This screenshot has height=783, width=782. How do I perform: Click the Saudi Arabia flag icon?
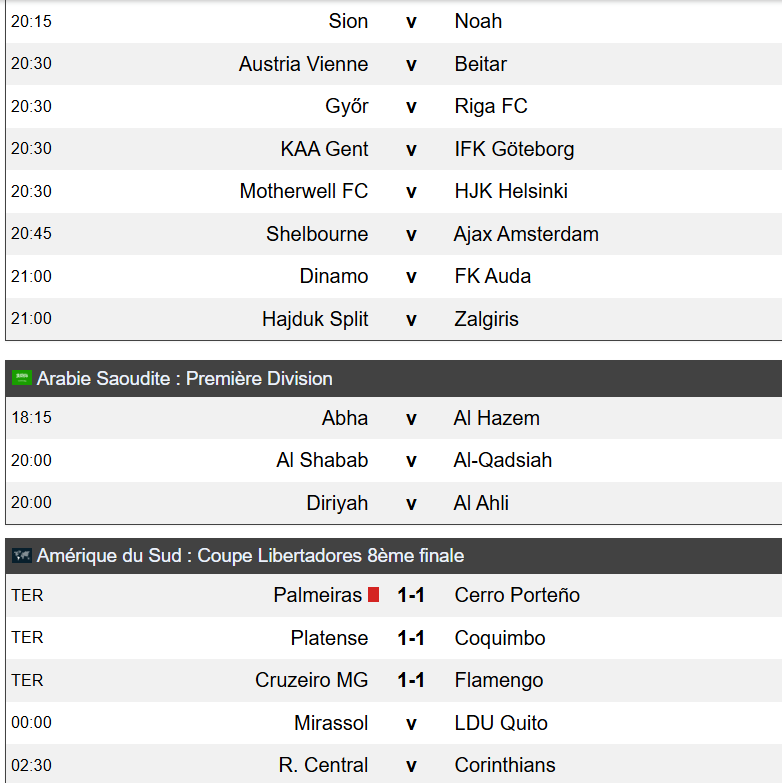(x=22, y=378)
